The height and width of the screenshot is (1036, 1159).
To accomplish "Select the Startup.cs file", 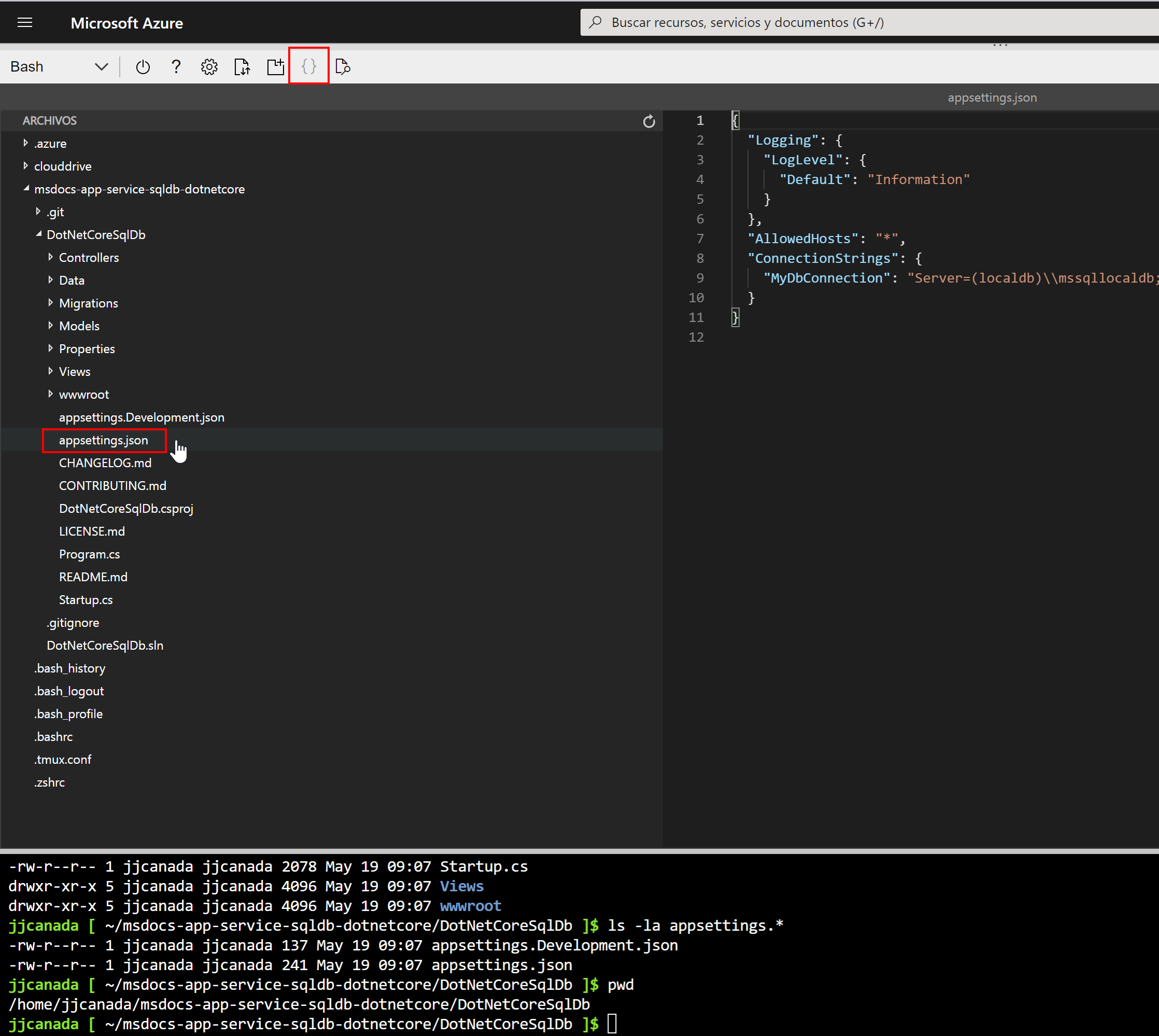I will pos(86,599).
